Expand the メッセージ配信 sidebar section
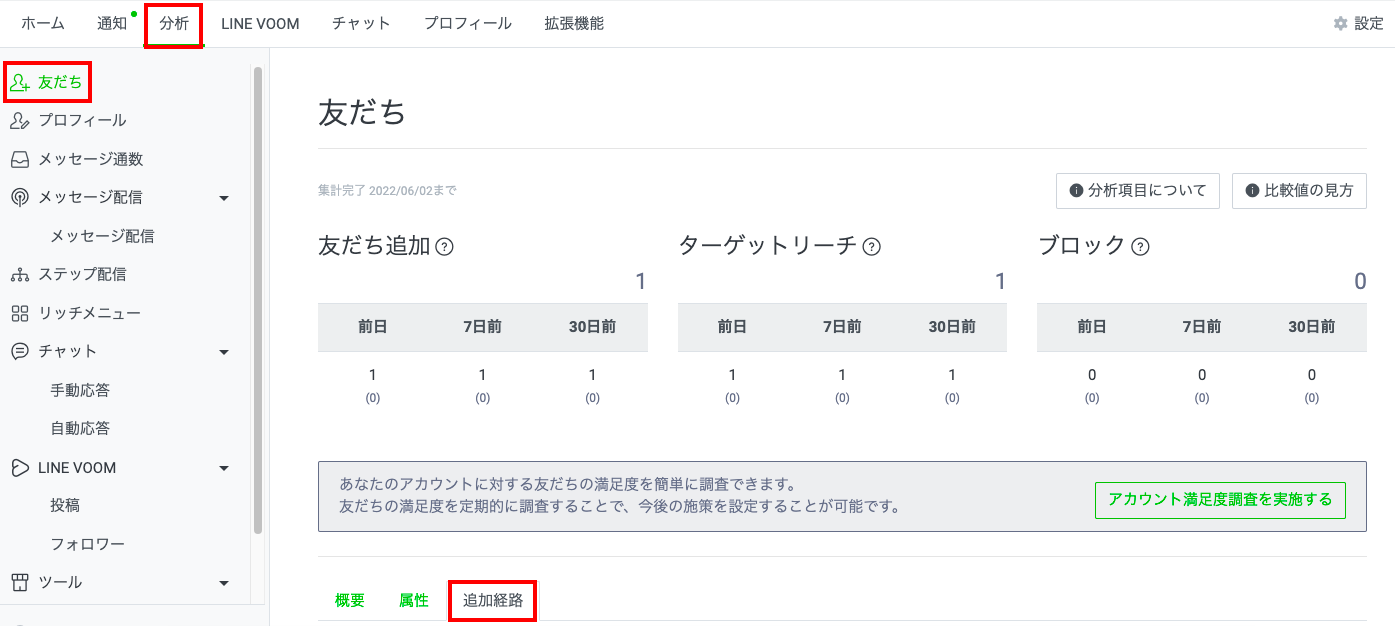 coord(224,197)
